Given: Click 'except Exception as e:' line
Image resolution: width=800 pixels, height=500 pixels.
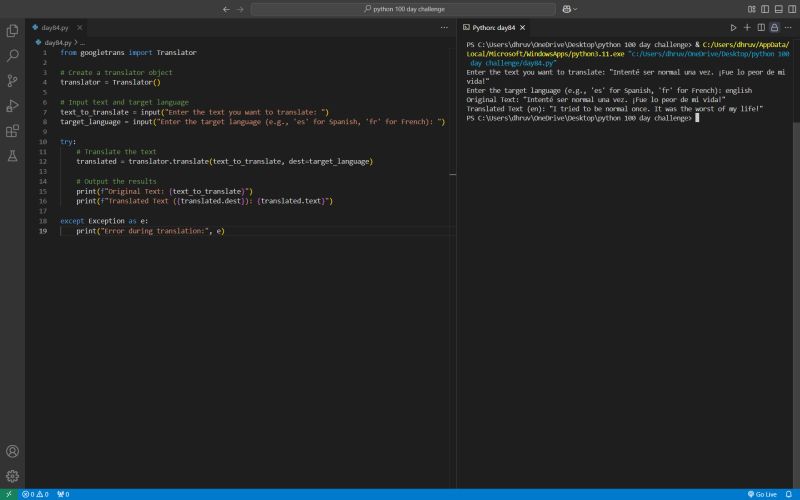Looking at the screenshot, I should click(104, 221).
